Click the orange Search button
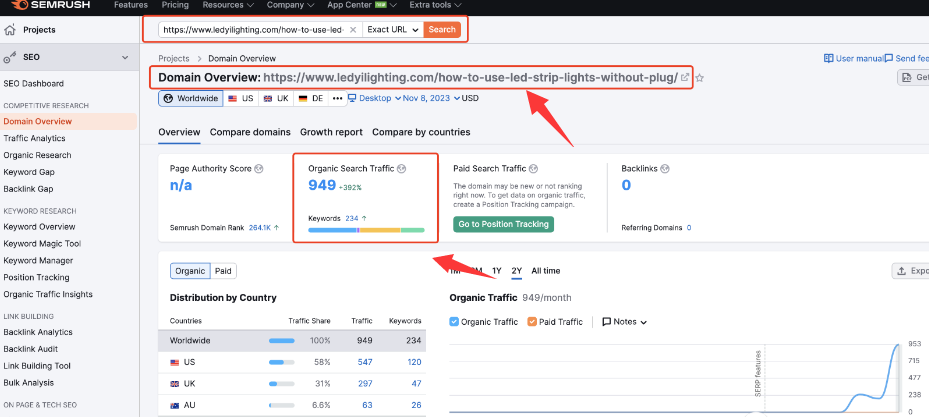This screenshot has width=929, height=417. point(442,30)
